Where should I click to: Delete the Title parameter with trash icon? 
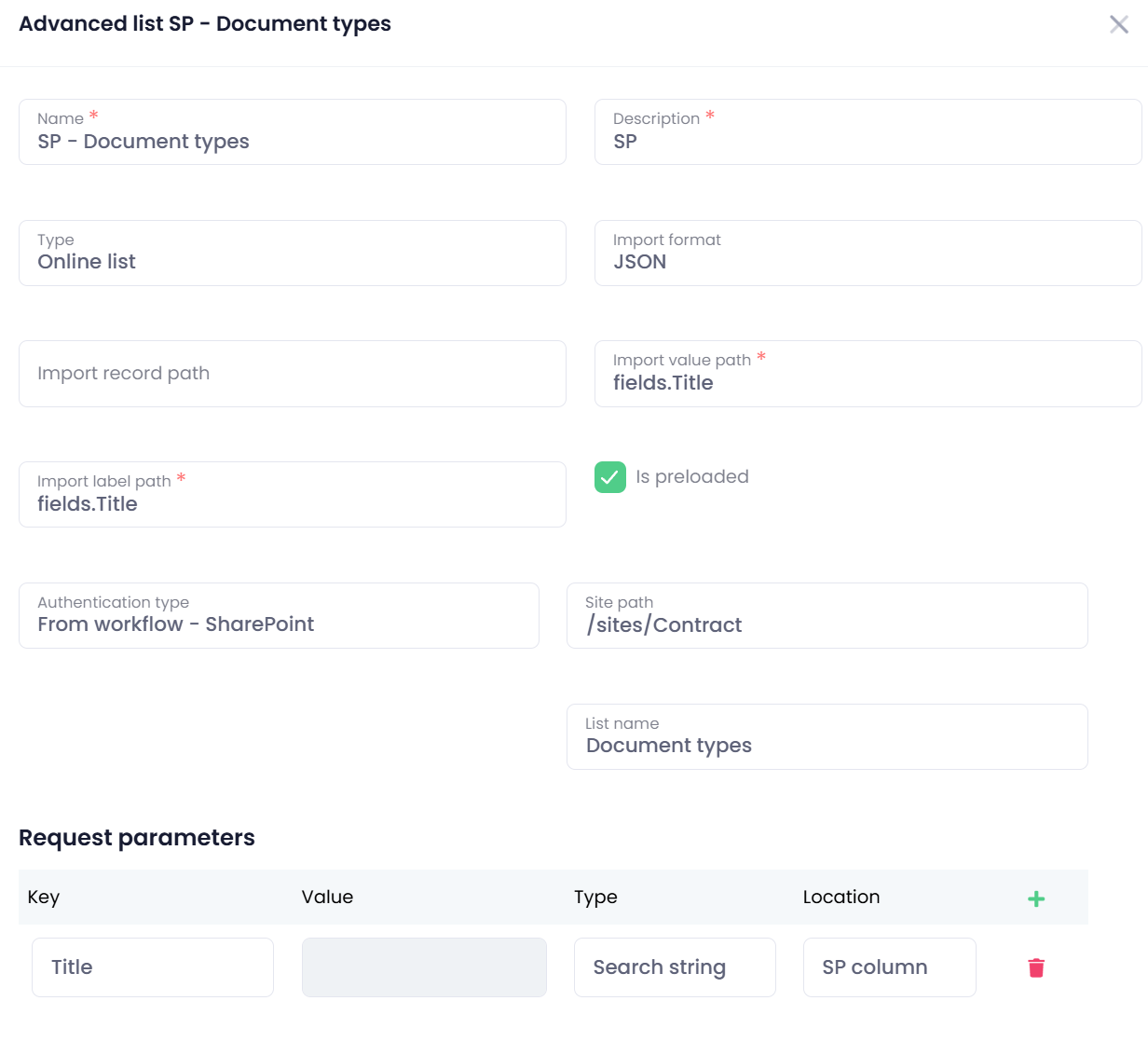pos(1035,967)
